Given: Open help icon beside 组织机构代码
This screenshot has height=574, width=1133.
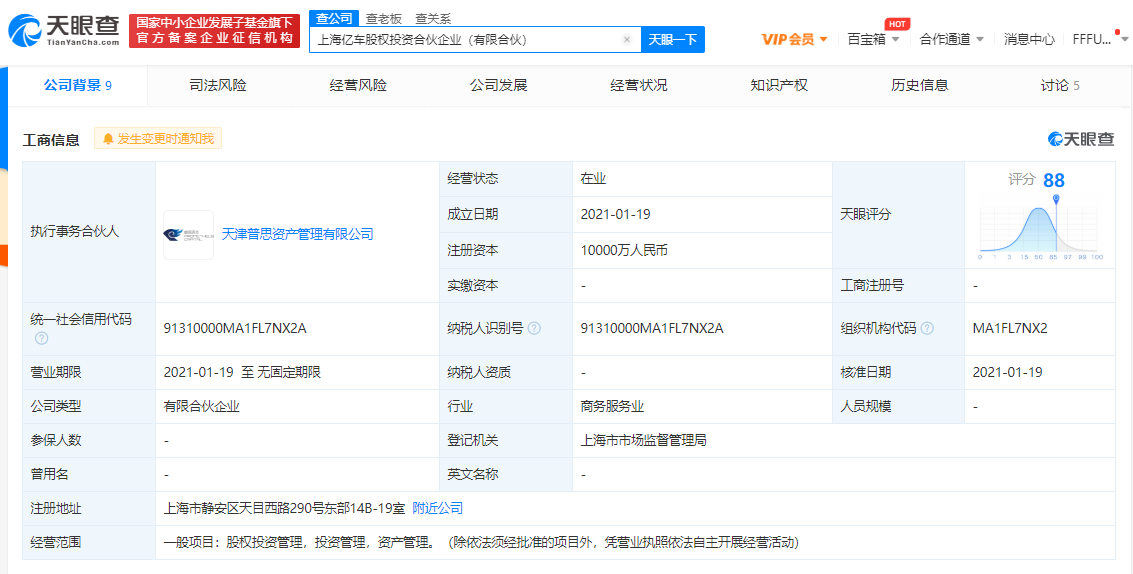Looking at the screenshot, I should (x=927, y=328).
